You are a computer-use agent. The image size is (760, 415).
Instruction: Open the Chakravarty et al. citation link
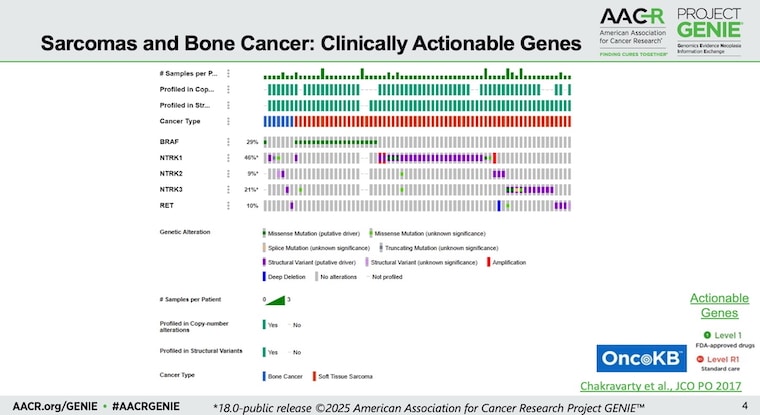tap(659, 385)
